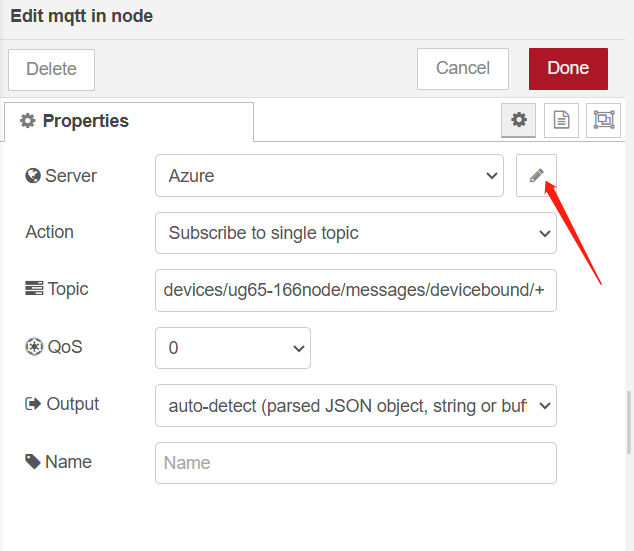Expand the Output auto-detect dropdown

click(x=356, y=405)
